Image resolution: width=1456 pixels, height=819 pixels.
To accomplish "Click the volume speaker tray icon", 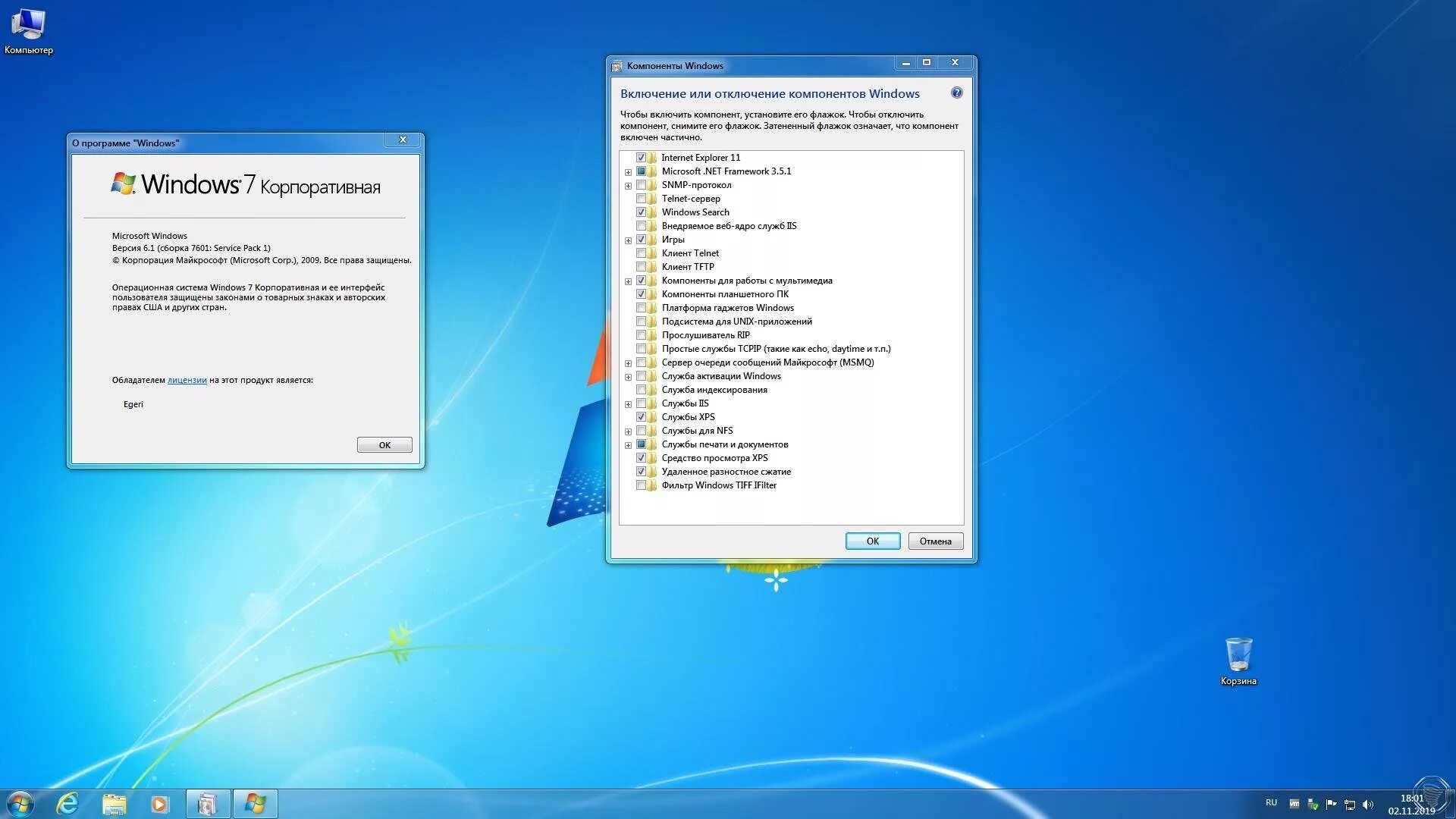I will (x=1368, y=805).
